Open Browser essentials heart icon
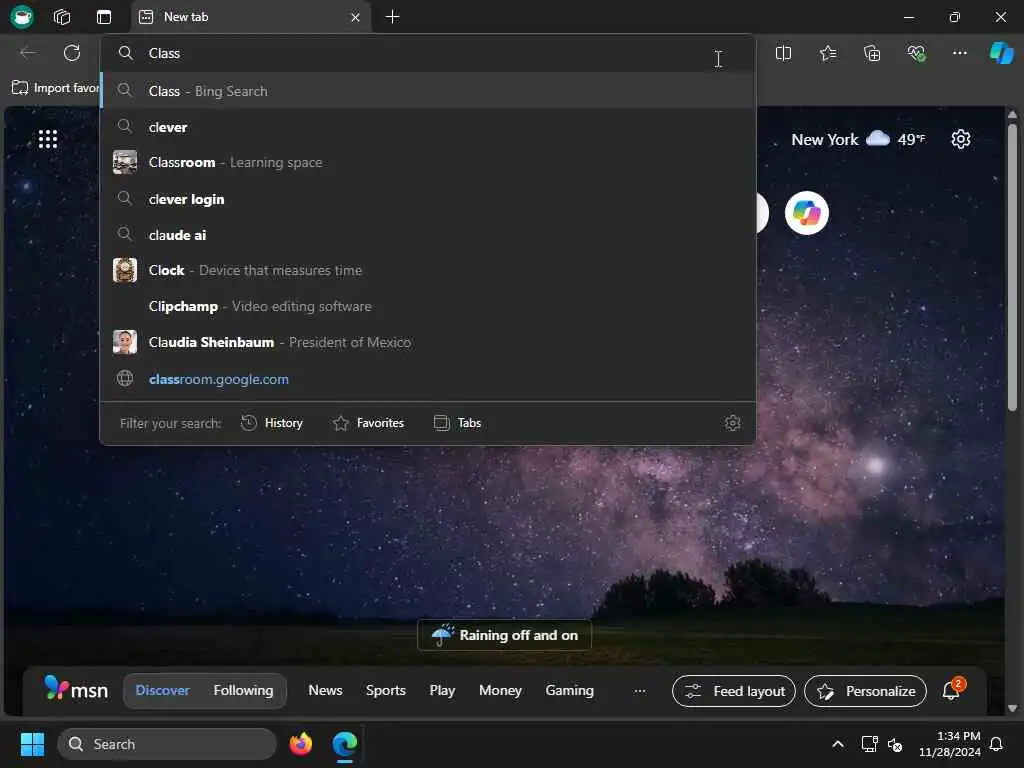 coord(916,53)
